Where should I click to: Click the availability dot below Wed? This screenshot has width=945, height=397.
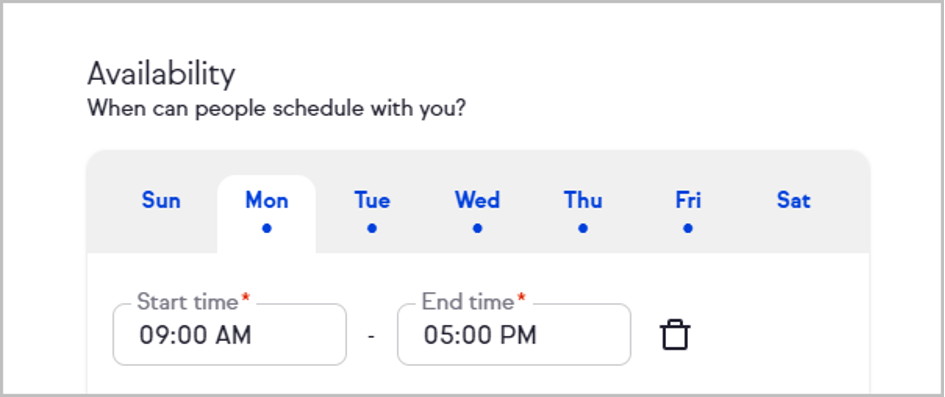point(477,228)
